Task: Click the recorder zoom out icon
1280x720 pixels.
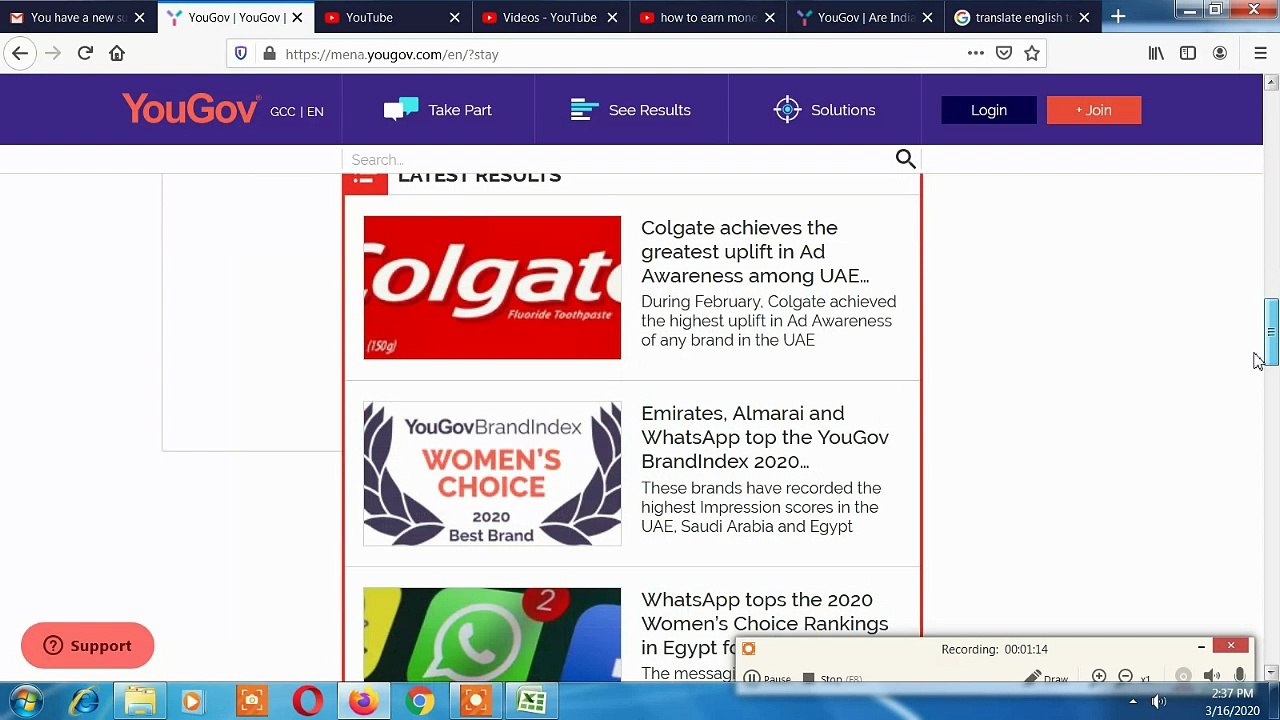Action: pyautogui.click(x=1125, y=677)
